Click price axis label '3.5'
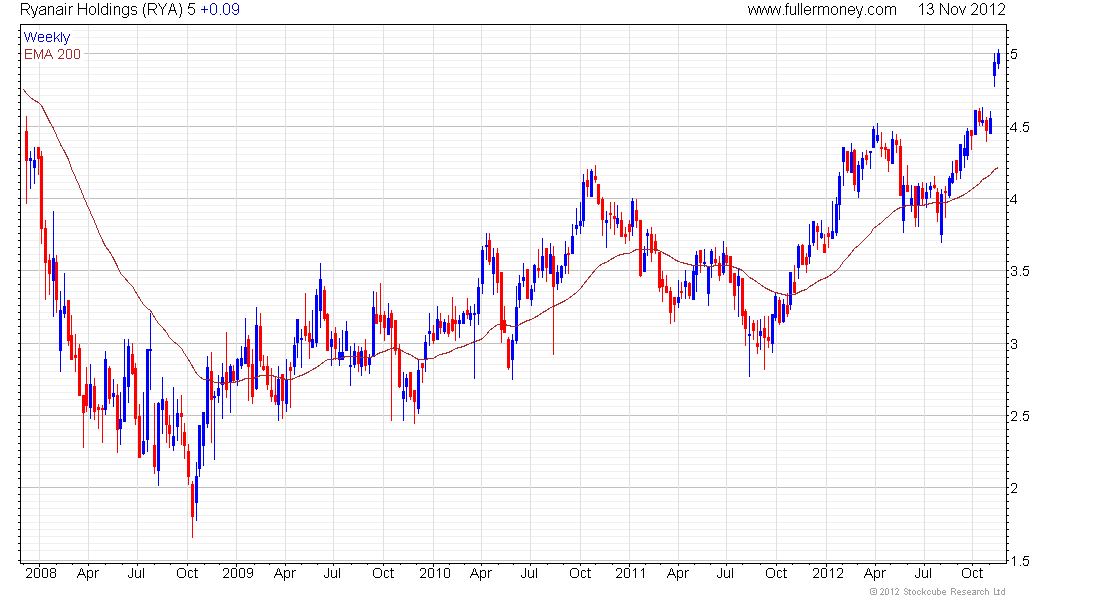The image size is (1100, 600). tap(1020, 272)
